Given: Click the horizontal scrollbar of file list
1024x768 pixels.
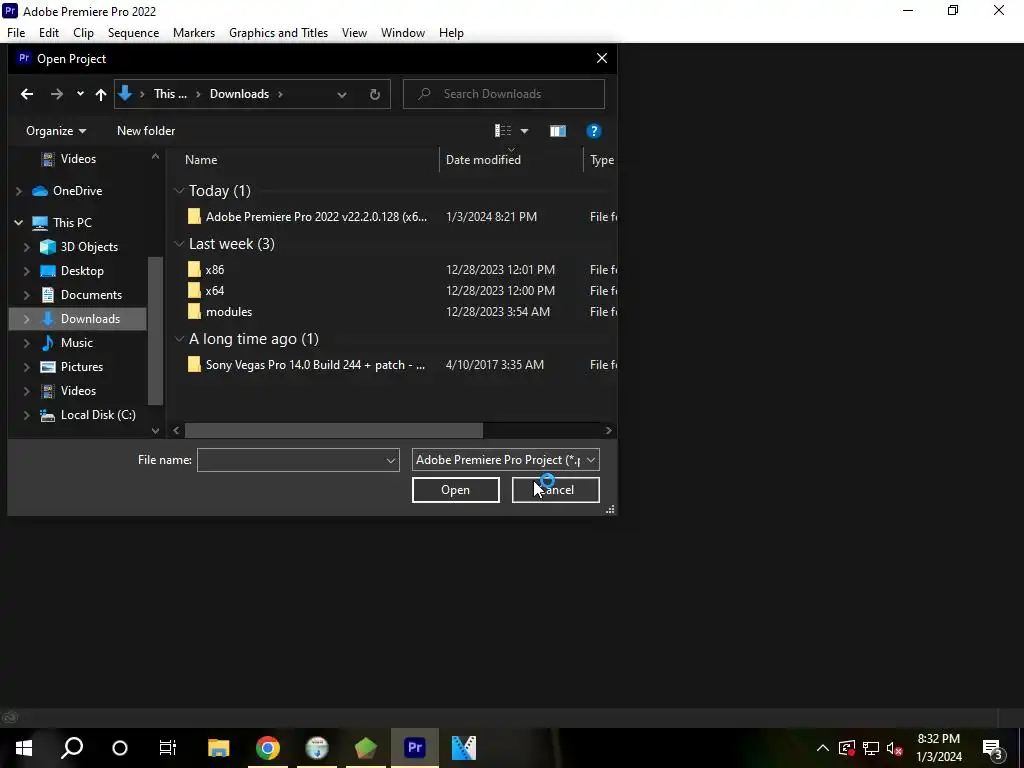Looking at the screenshot, I should coord(334,430).
